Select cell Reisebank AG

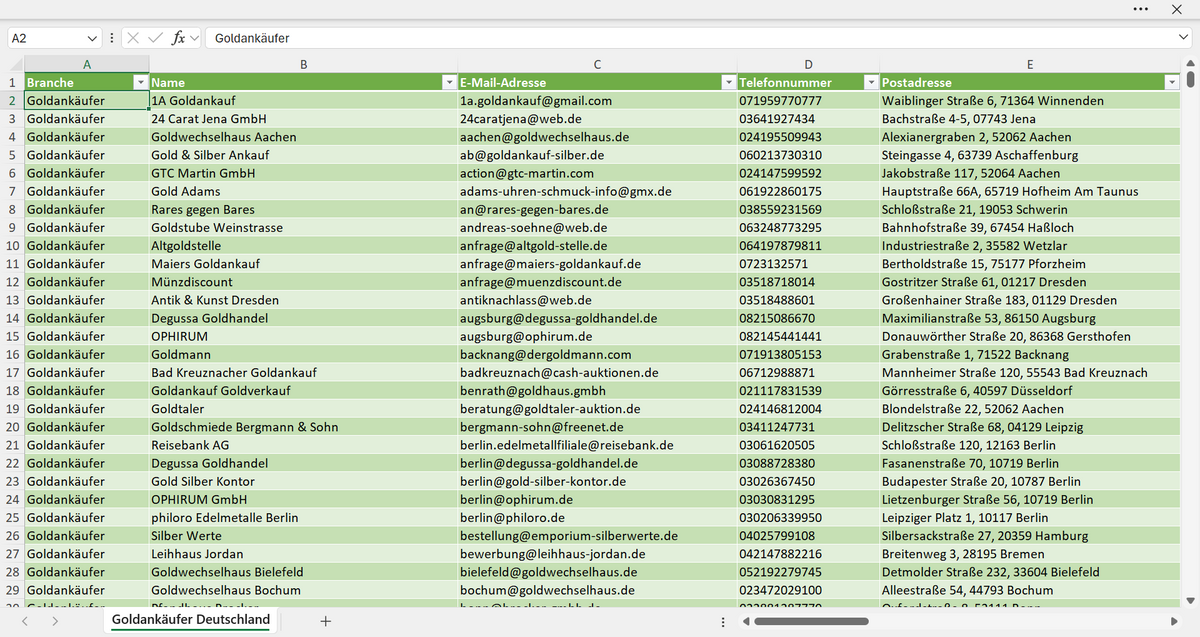coord(303,445)
